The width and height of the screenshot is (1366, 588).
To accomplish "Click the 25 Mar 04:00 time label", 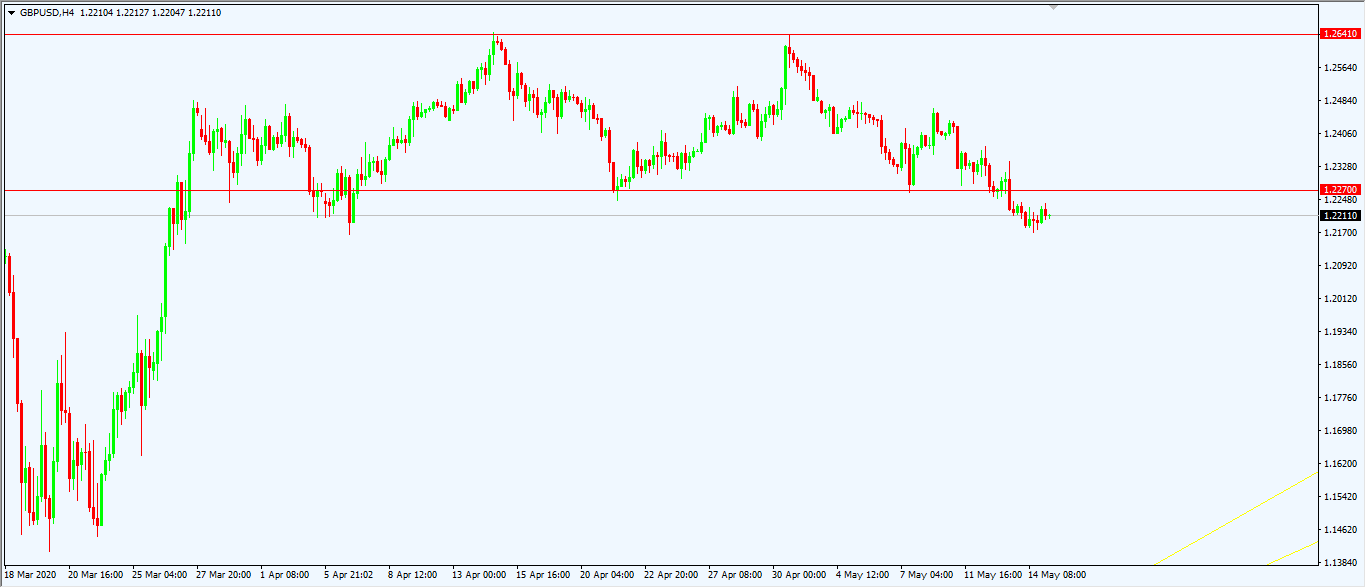I will click(160, 575).
